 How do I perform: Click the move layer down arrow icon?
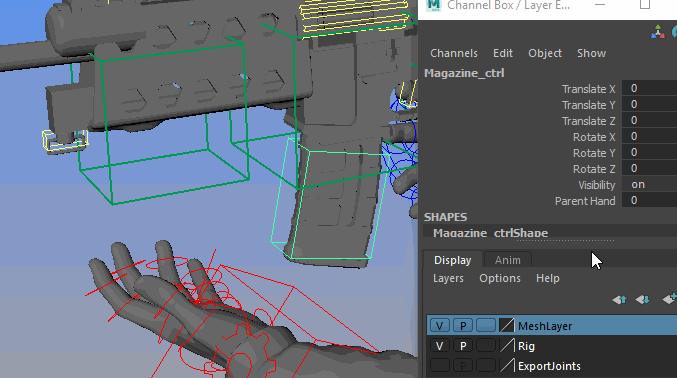click(x=642, y=299)
